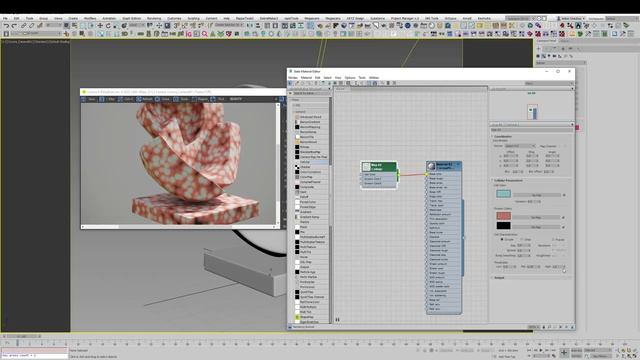Click Pick Material eyedropper in Slate toolbar
This screenshot has width=640, height=360.
click(297, 83)
